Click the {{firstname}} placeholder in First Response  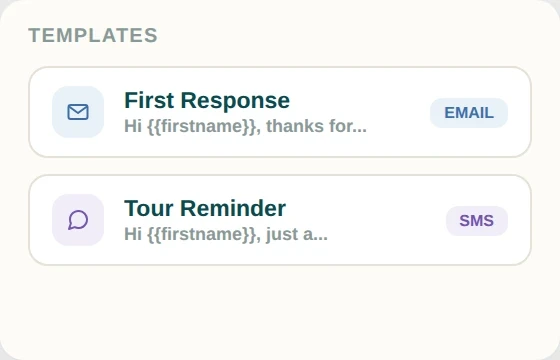click(x=201, y=126)
